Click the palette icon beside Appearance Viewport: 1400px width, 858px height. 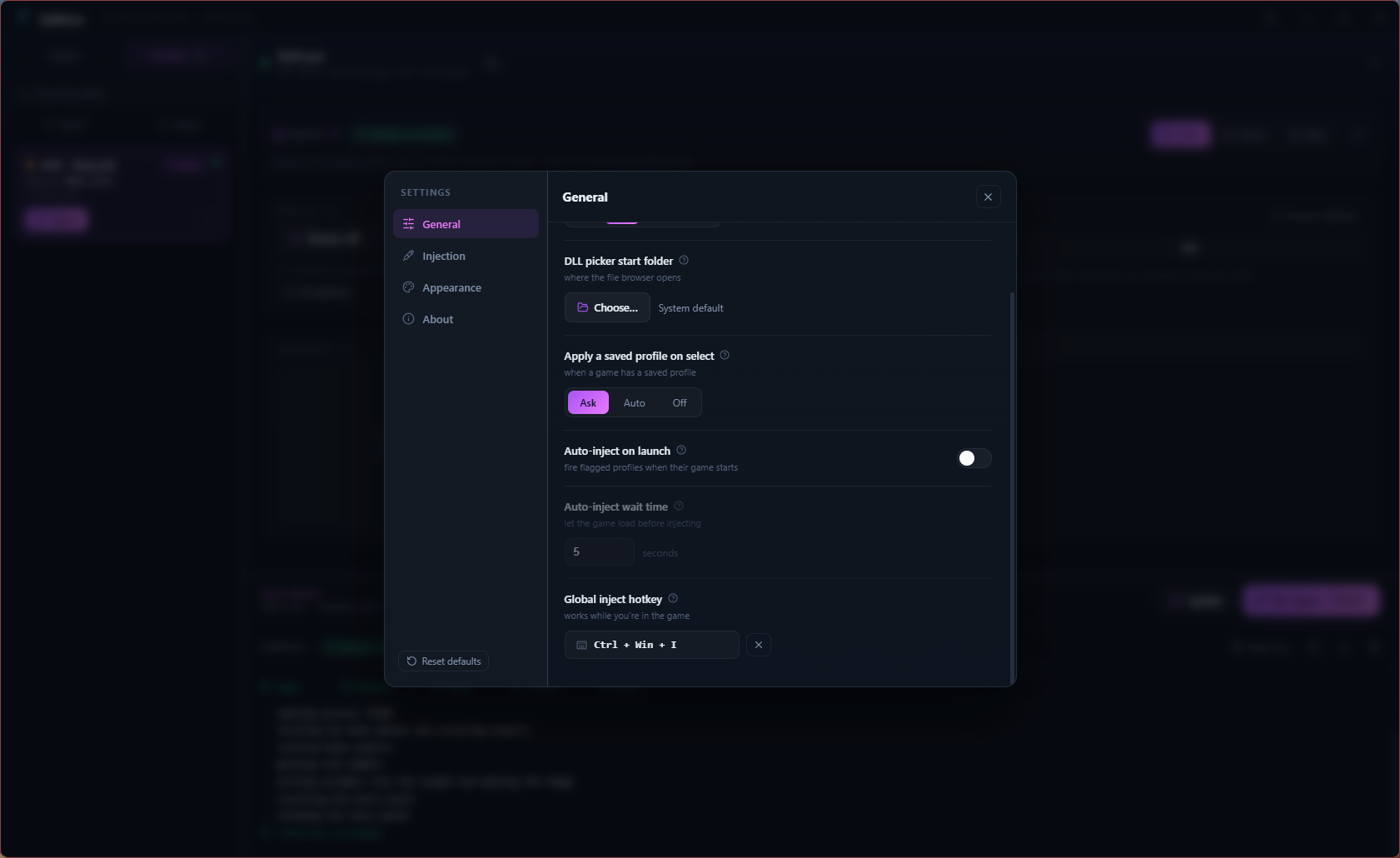(x=408, y=287)
